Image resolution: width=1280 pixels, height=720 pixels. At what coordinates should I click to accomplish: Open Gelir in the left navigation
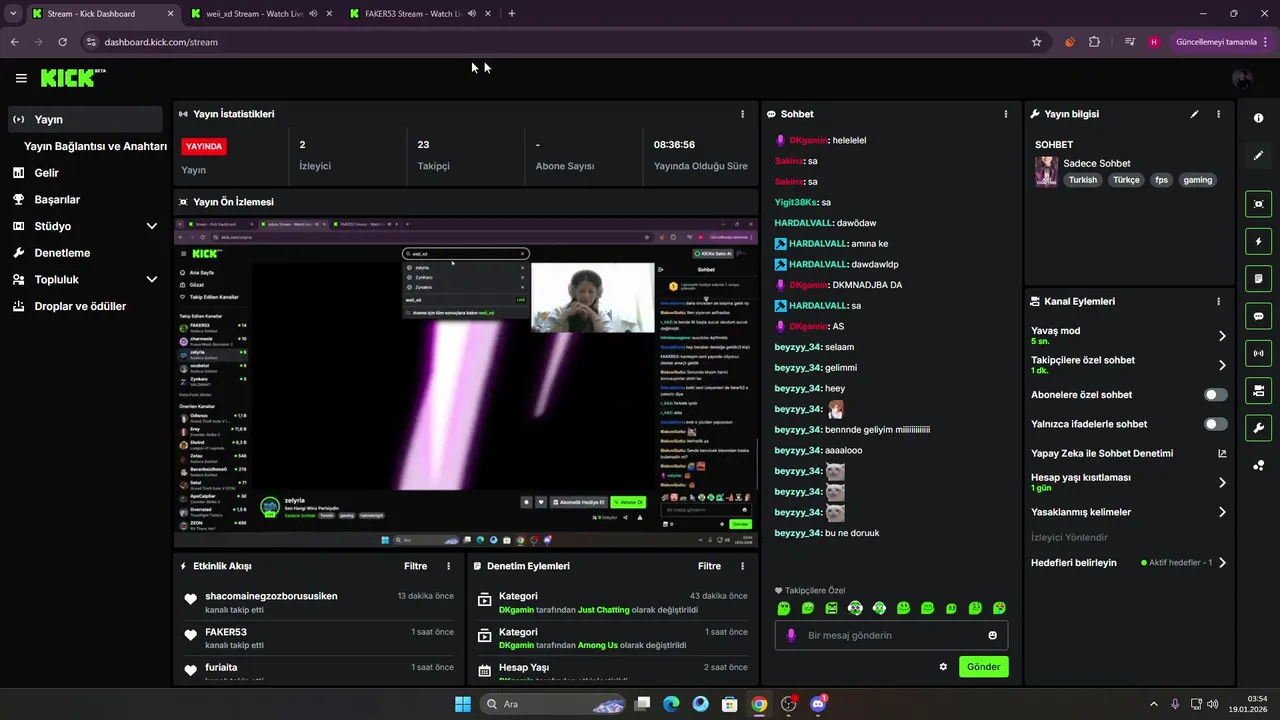coord(46,173)
